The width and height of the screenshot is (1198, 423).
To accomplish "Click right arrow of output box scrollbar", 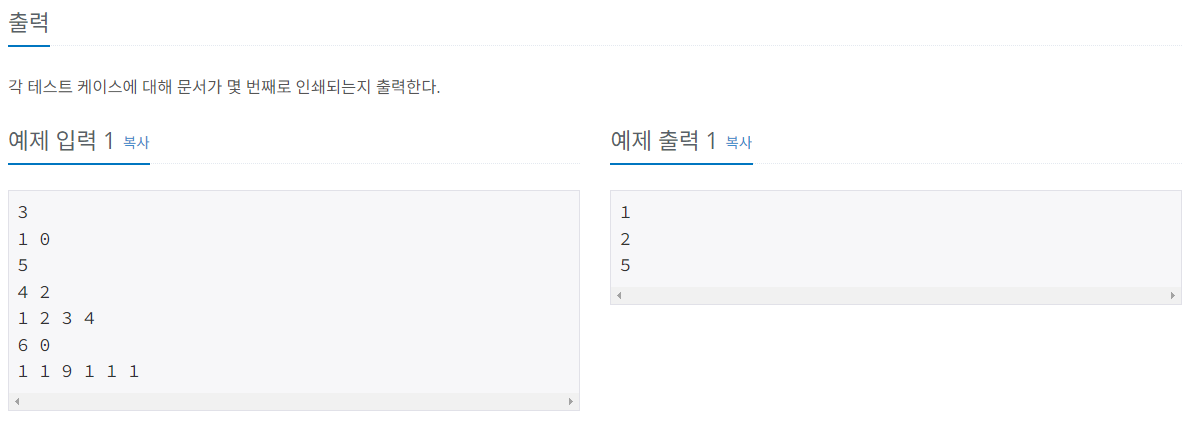I will 1172,295.
